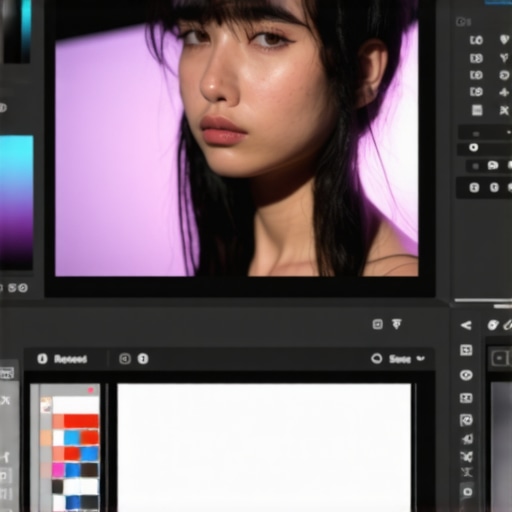Click the pink dot atop the swatch palette
512x512 pixels.
click(91, 390)
